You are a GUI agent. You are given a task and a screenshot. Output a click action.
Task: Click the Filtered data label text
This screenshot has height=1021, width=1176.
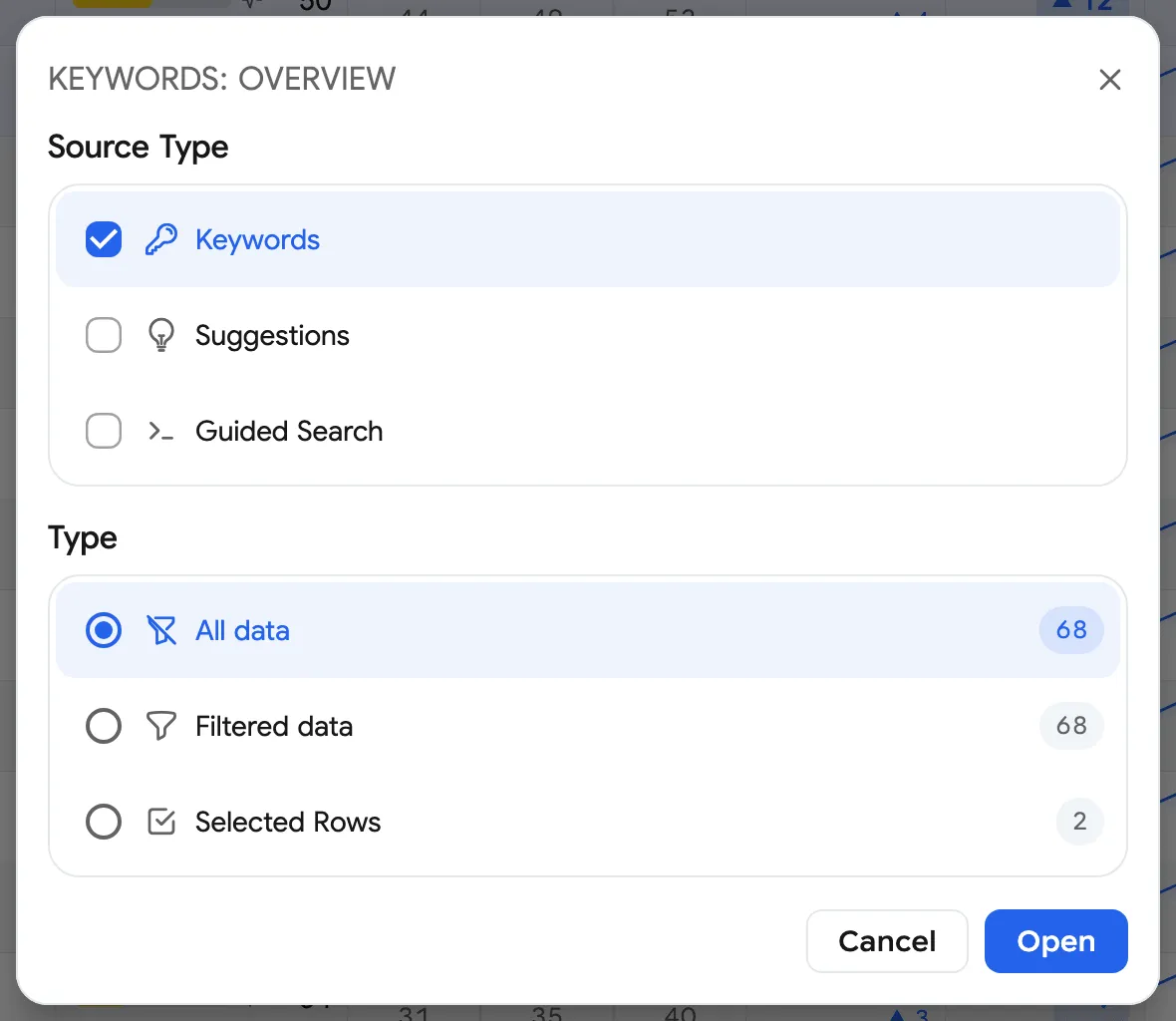pyautogui.click(x=274, y=726)
